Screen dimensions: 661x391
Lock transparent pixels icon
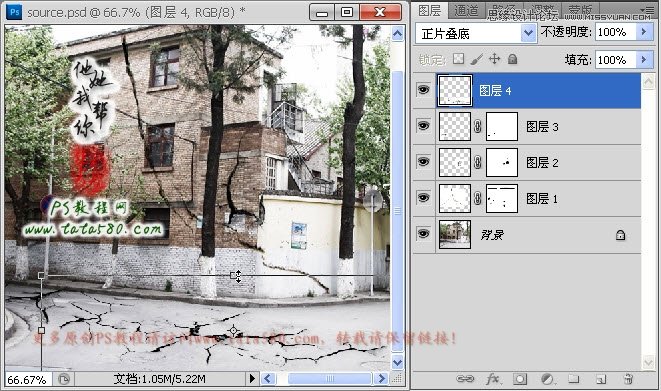(458, 59)
